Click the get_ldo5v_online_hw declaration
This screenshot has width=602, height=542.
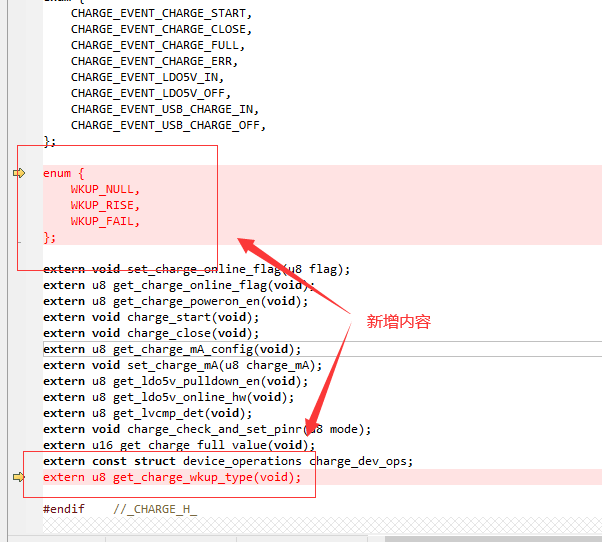[x=169, y=397]
